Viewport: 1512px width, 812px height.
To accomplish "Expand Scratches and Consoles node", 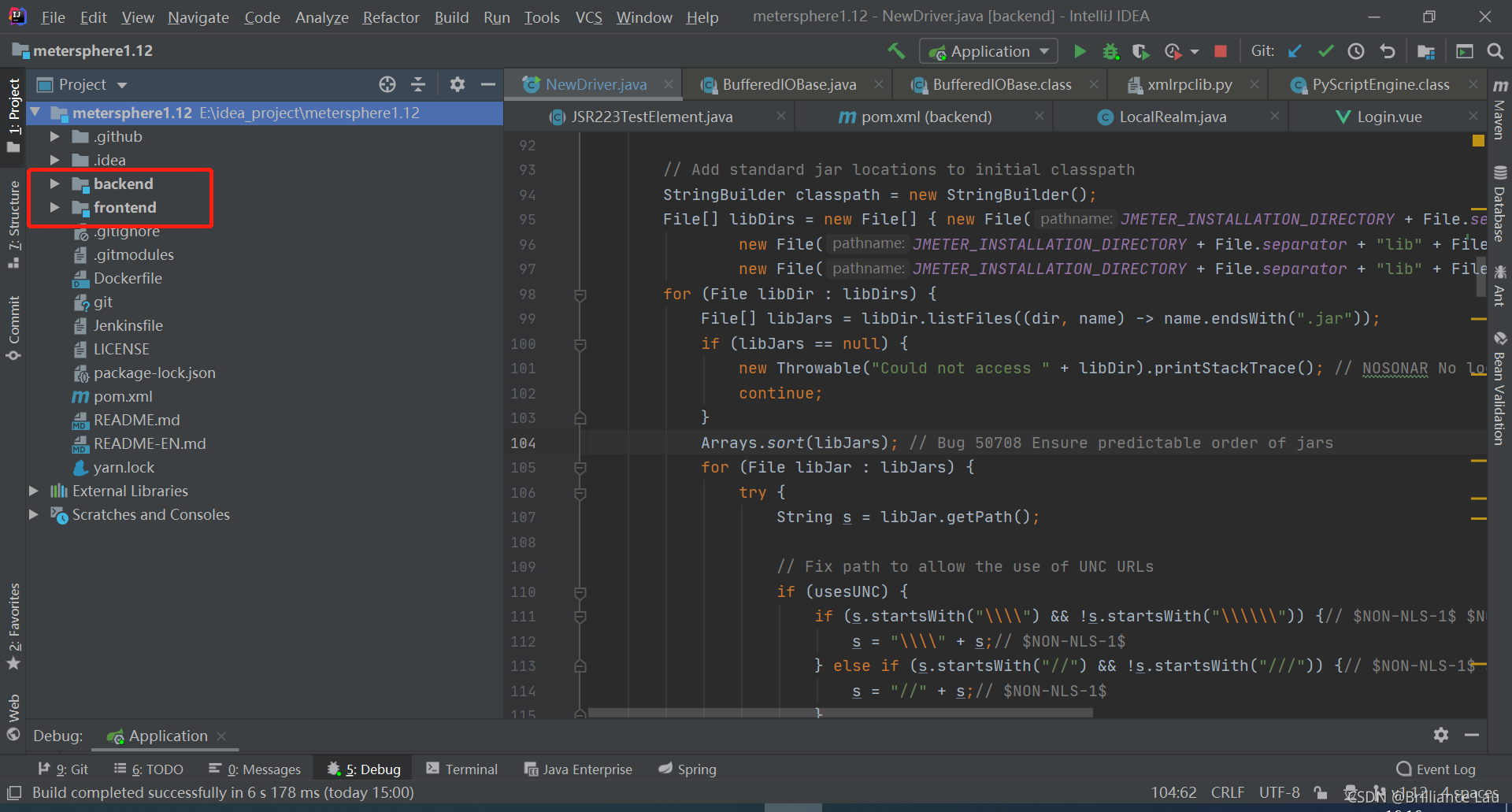I will (33, 514).
